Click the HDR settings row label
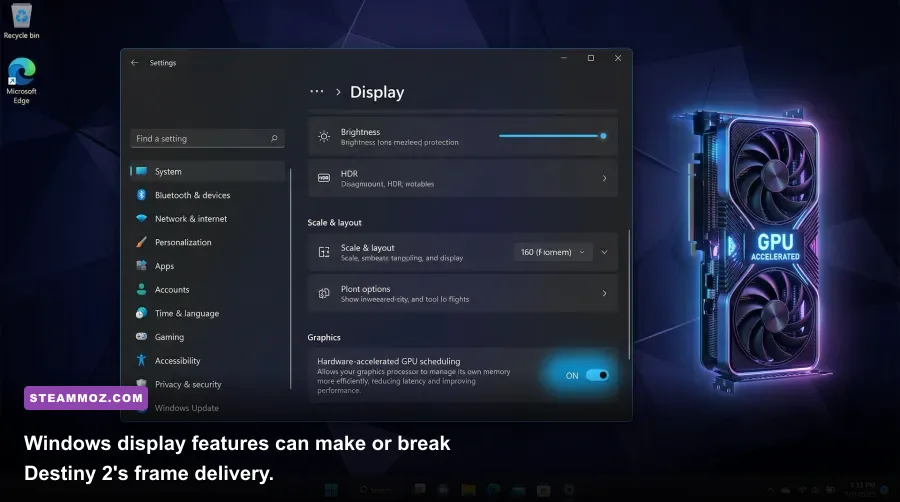This screenshot has width=900, height=502. tap(349, 173)
